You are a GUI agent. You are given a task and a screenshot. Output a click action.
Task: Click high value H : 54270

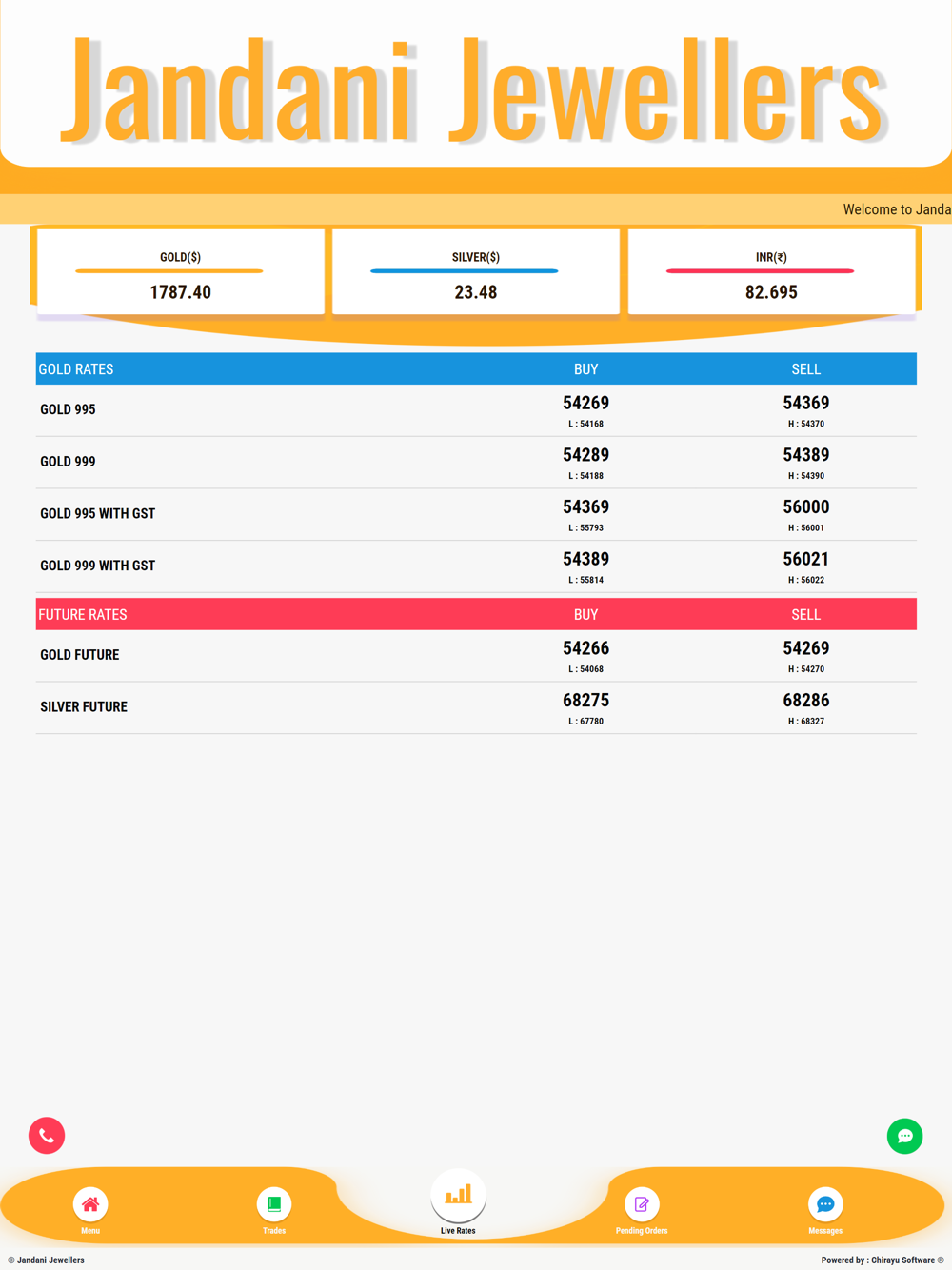(x=806, y=669)
